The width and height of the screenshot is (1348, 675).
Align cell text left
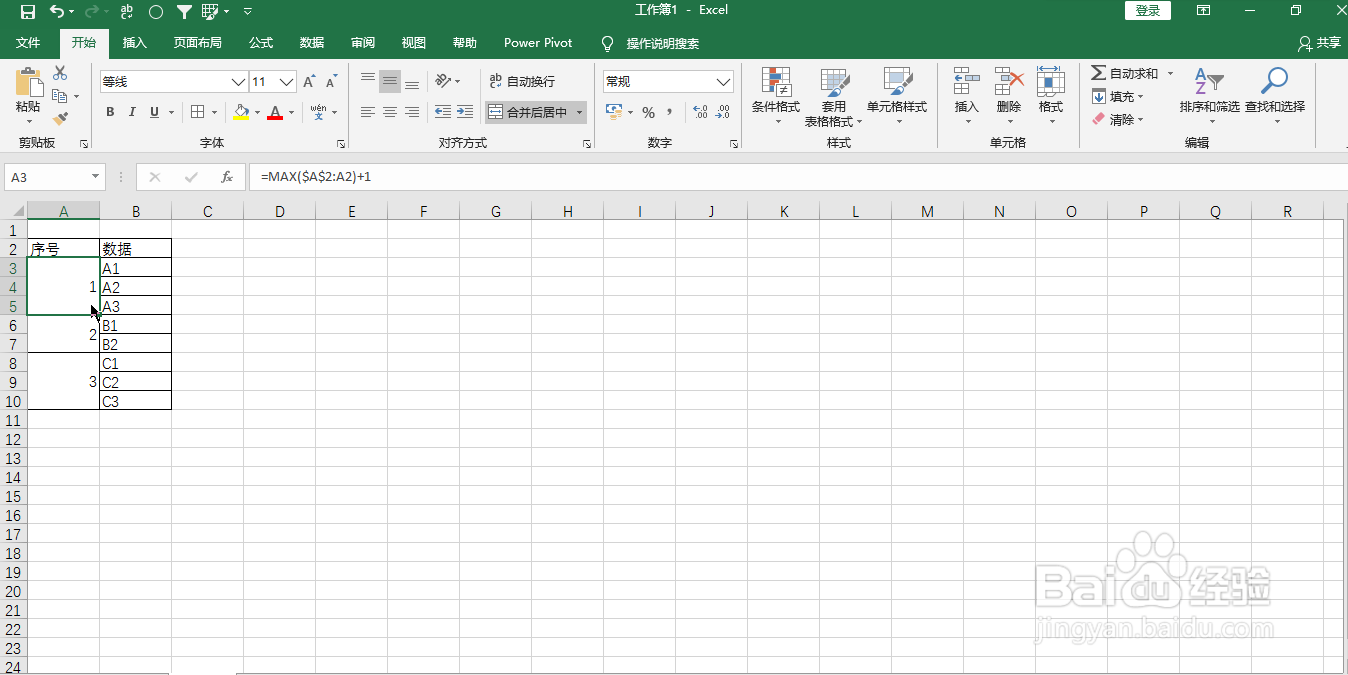pos(368,112)
